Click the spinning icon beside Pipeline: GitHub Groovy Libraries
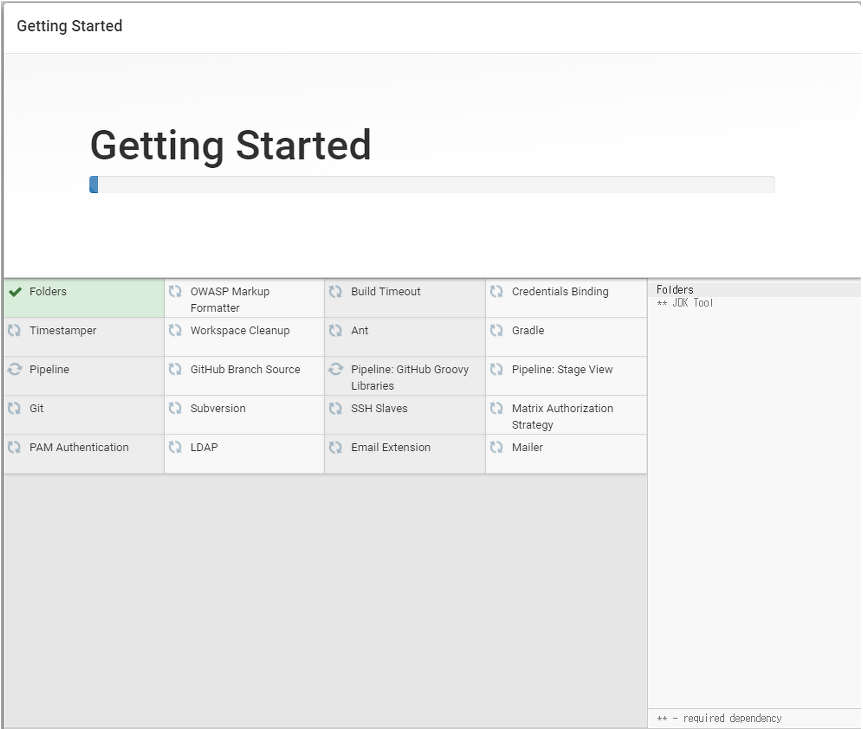 tap(336, 369)
